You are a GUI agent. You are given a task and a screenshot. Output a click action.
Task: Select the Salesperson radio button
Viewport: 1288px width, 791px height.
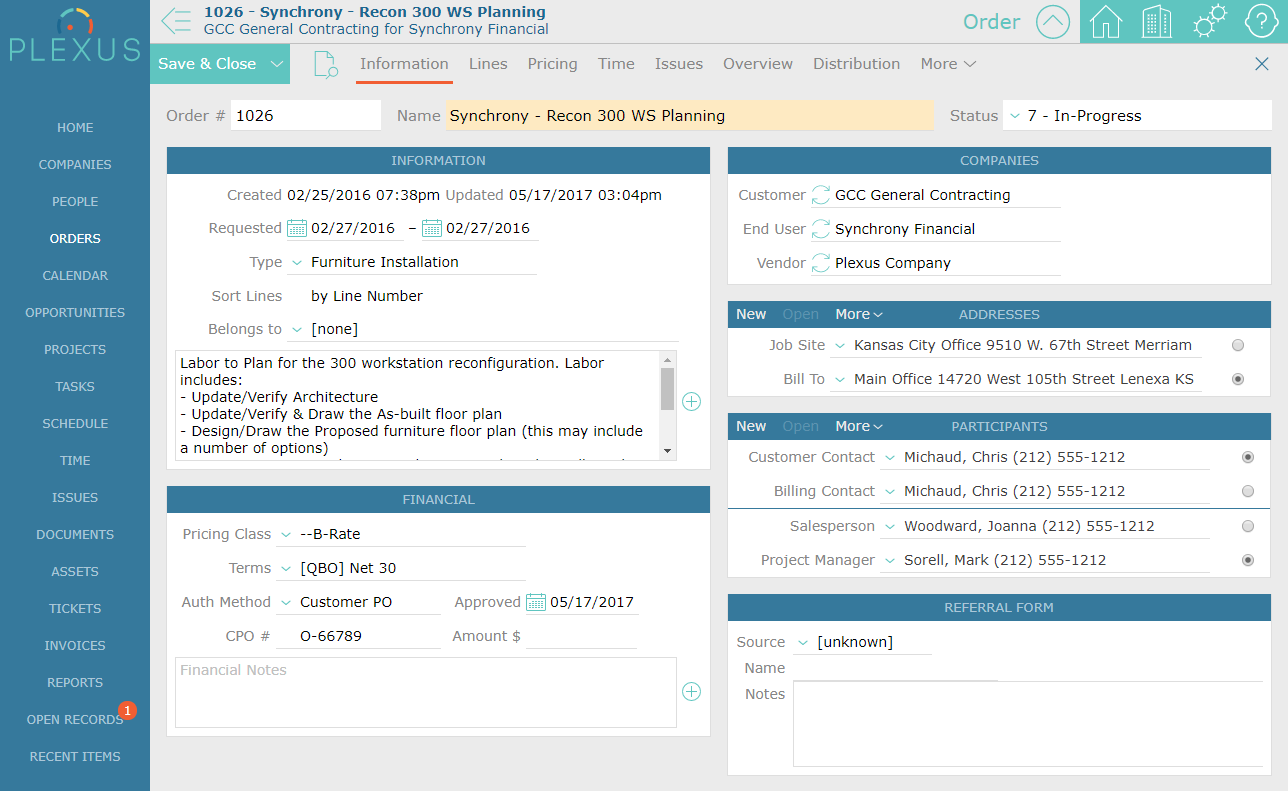click(1247, 526)
